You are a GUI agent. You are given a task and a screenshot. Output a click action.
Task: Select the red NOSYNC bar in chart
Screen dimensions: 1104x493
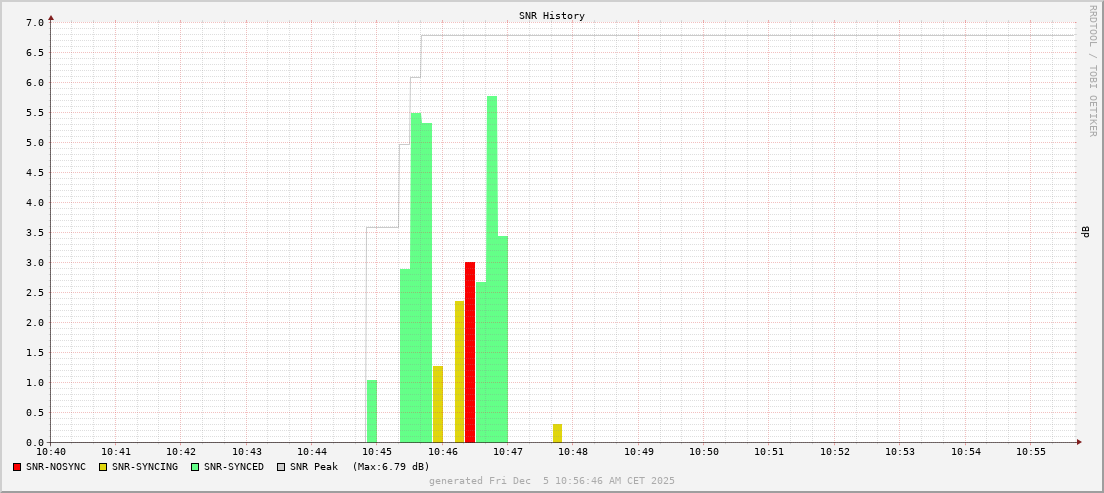click(470, 352)
